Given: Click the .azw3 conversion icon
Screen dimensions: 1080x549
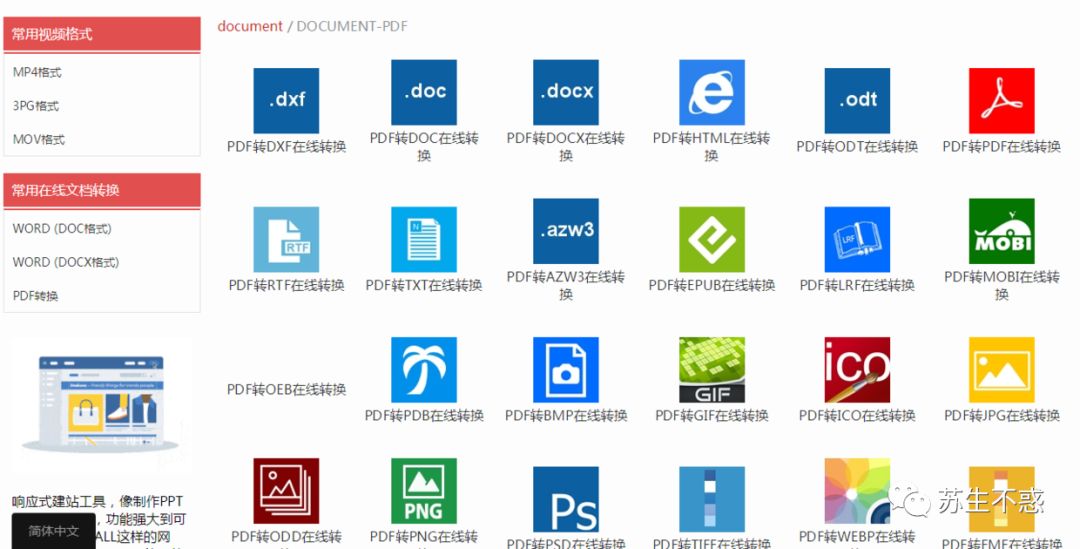Looking at the screenshot, I should (x=565, y=231).
